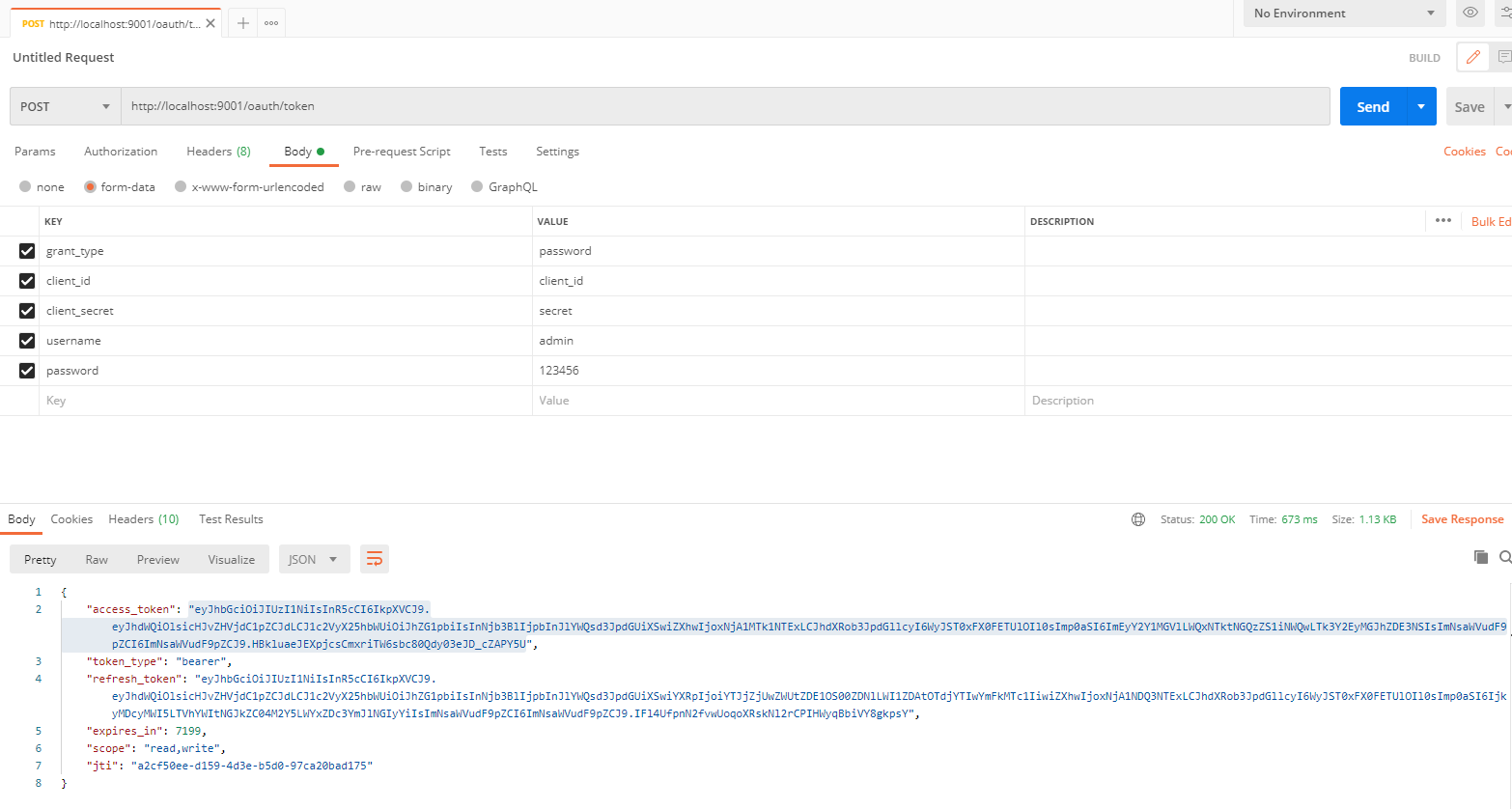The width and height of the screenshot is (1512, 809).
Task: Expand the Send button dropdown arrow
Action: 1421,106
